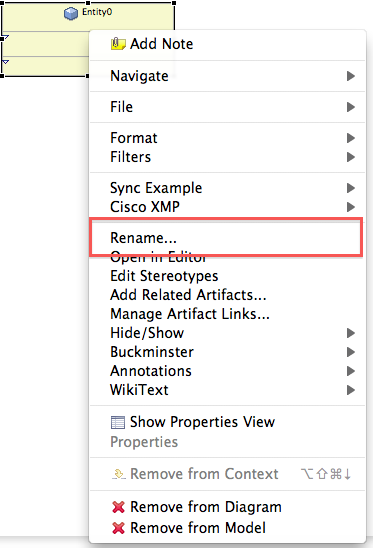Click the Add Note sticky icon
This screenshot has height=548, width=373.
[118, 44]
